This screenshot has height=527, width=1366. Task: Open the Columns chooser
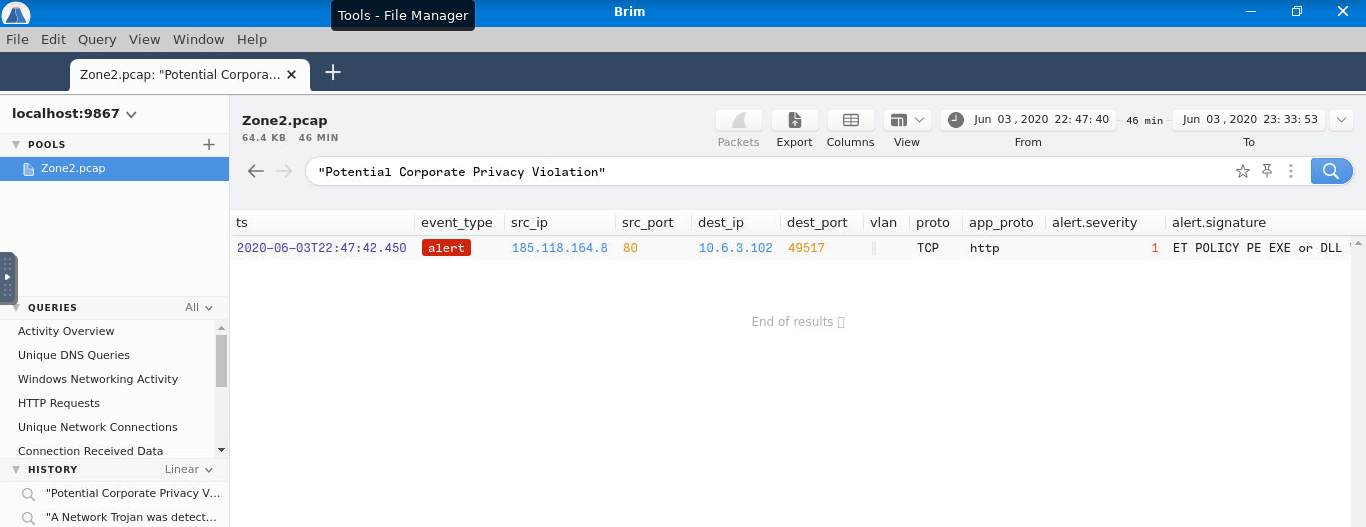851,120
